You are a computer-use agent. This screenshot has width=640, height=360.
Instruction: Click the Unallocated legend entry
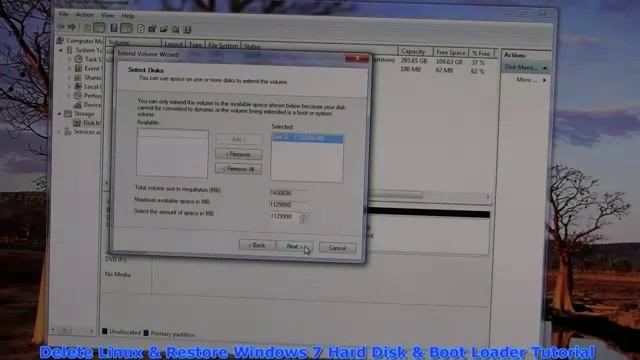point(121,332)
